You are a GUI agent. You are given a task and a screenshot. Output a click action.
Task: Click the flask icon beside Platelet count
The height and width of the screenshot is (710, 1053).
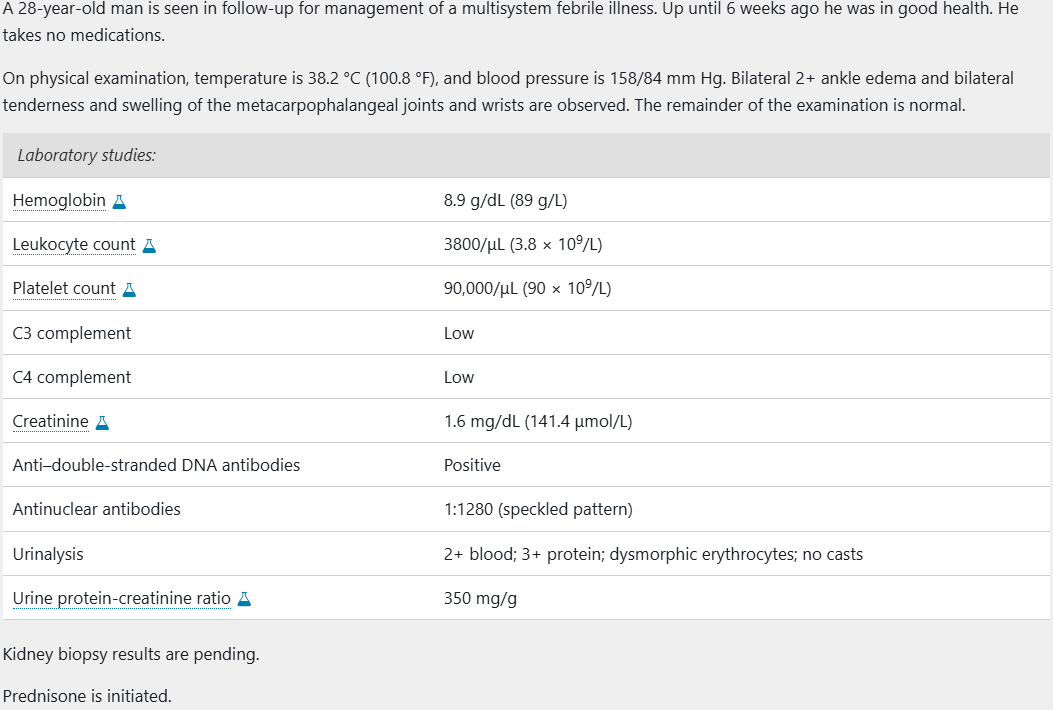(129, 290)
